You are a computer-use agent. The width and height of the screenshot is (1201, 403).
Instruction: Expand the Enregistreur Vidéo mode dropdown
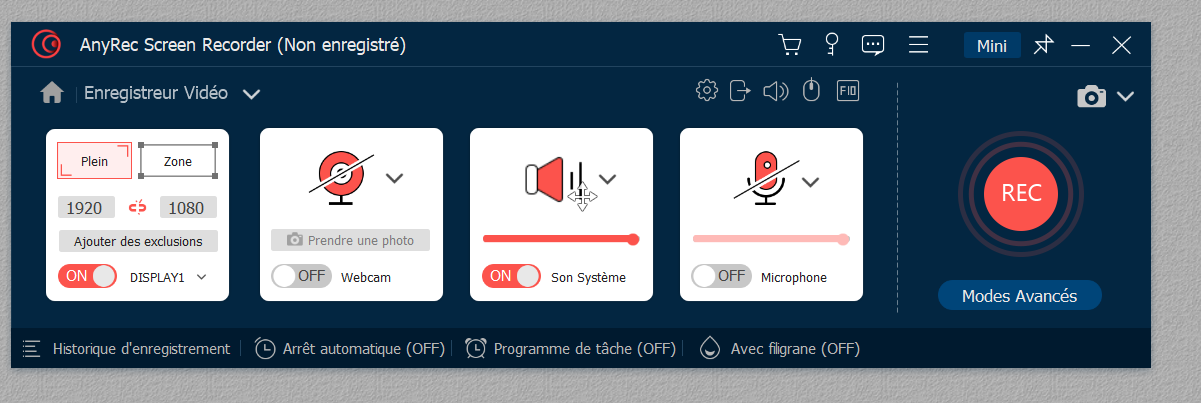click(x=251, y=94)
